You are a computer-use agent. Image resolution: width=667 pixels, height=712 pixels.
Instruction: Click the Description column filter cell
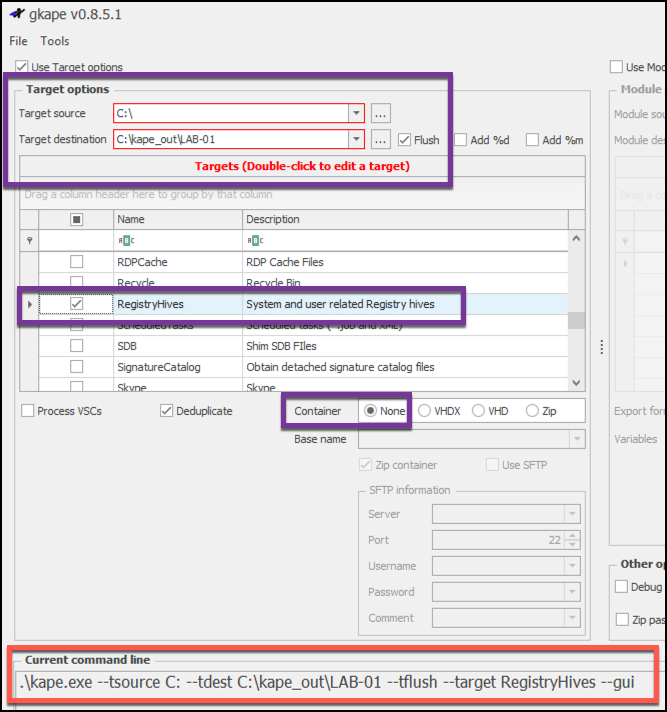point(405,241)
